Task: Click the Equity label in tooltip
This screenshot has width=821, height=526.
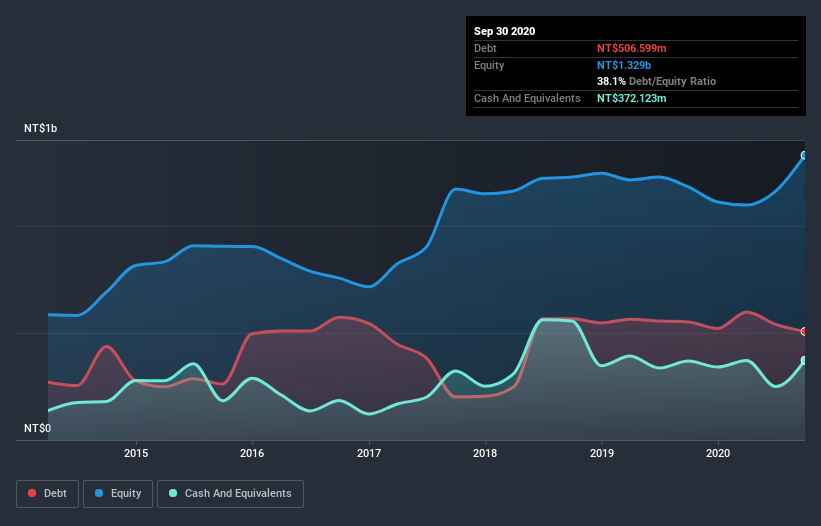Action: (x=489, y=65)
